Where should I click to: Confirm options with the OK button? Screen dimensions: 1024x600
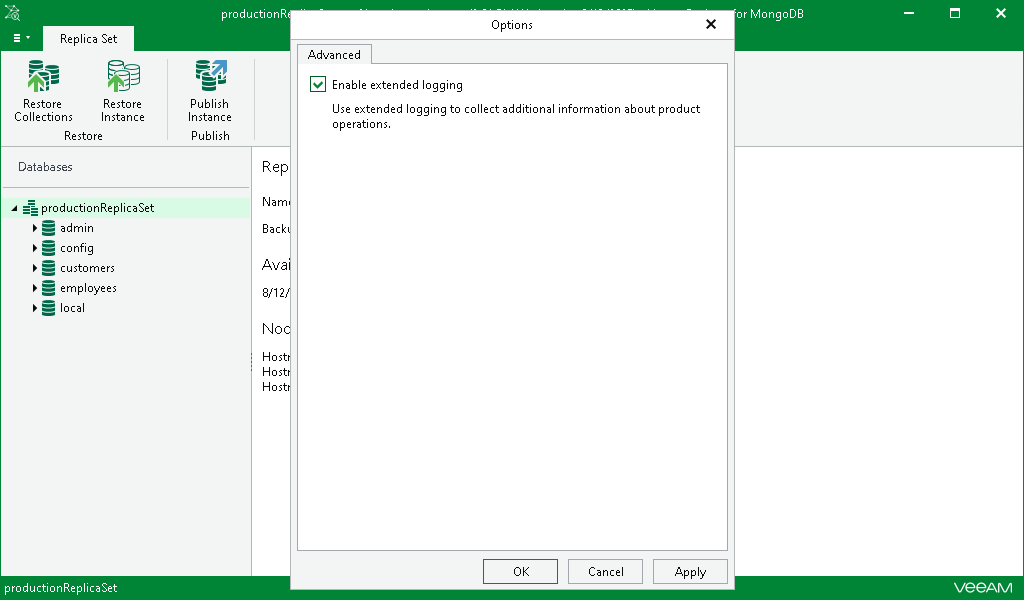(520, 572)
